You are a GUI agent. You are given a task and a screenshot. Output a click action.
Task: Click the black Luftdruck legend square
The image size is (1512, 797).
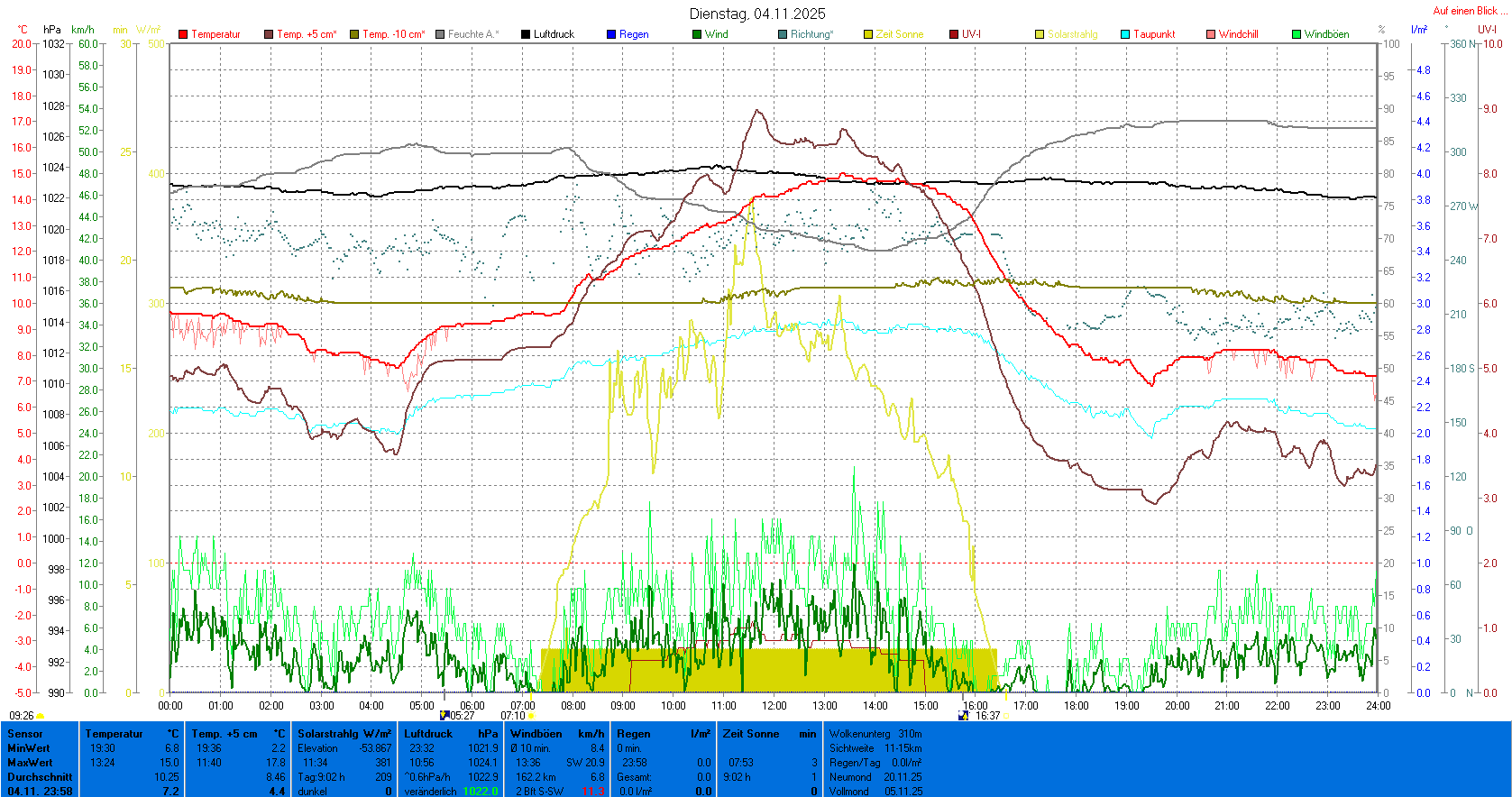point(526,34)
